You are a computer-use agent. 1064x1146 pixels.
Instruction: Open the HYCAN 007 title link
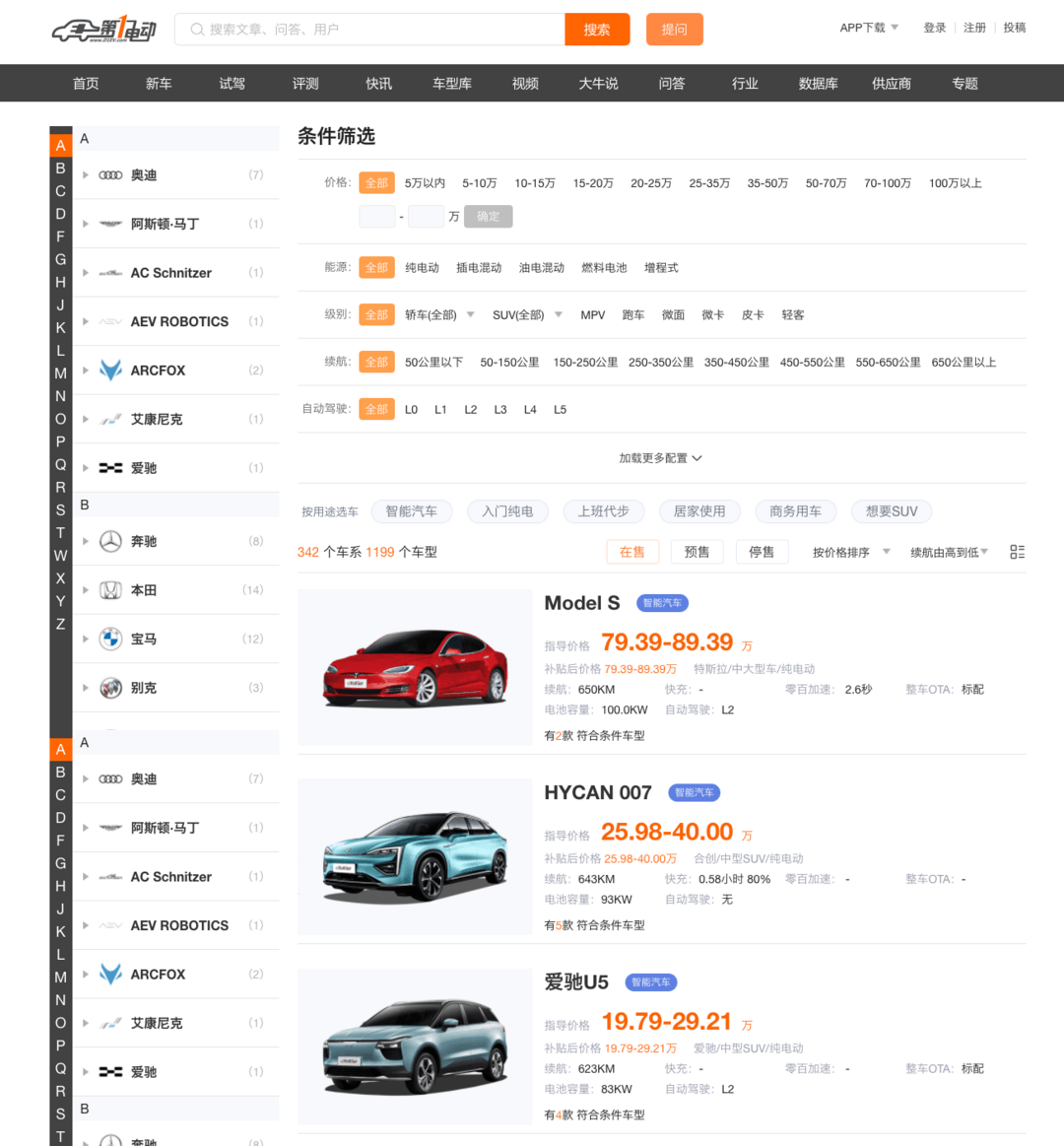(598, 792)
